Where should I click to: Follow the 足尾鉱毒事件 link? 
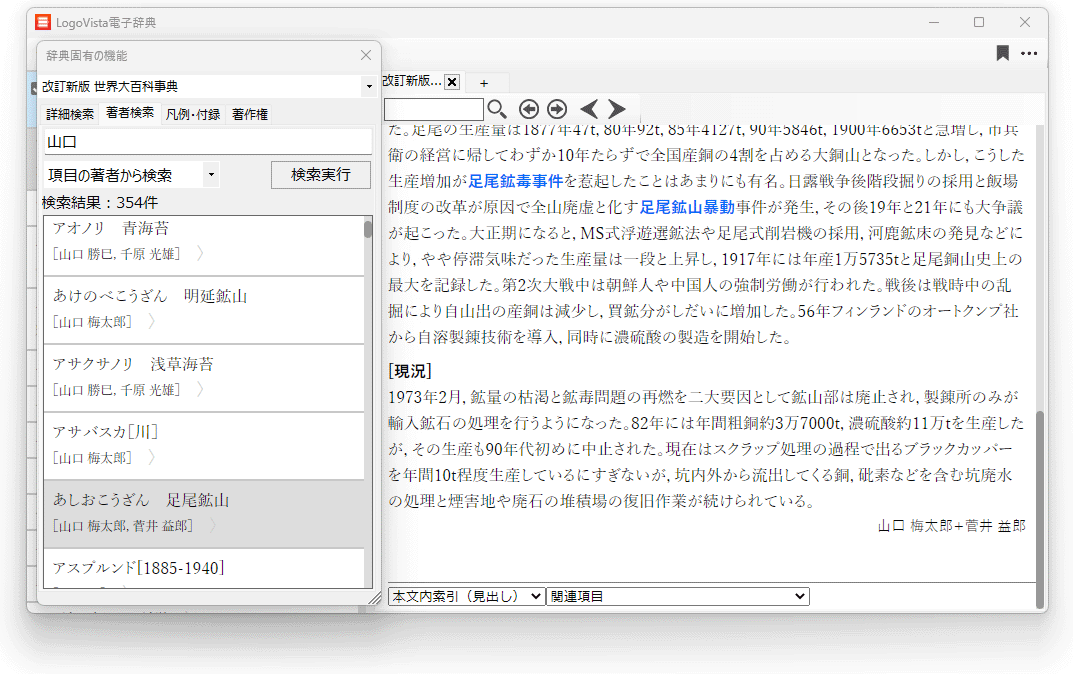(515, 181)
